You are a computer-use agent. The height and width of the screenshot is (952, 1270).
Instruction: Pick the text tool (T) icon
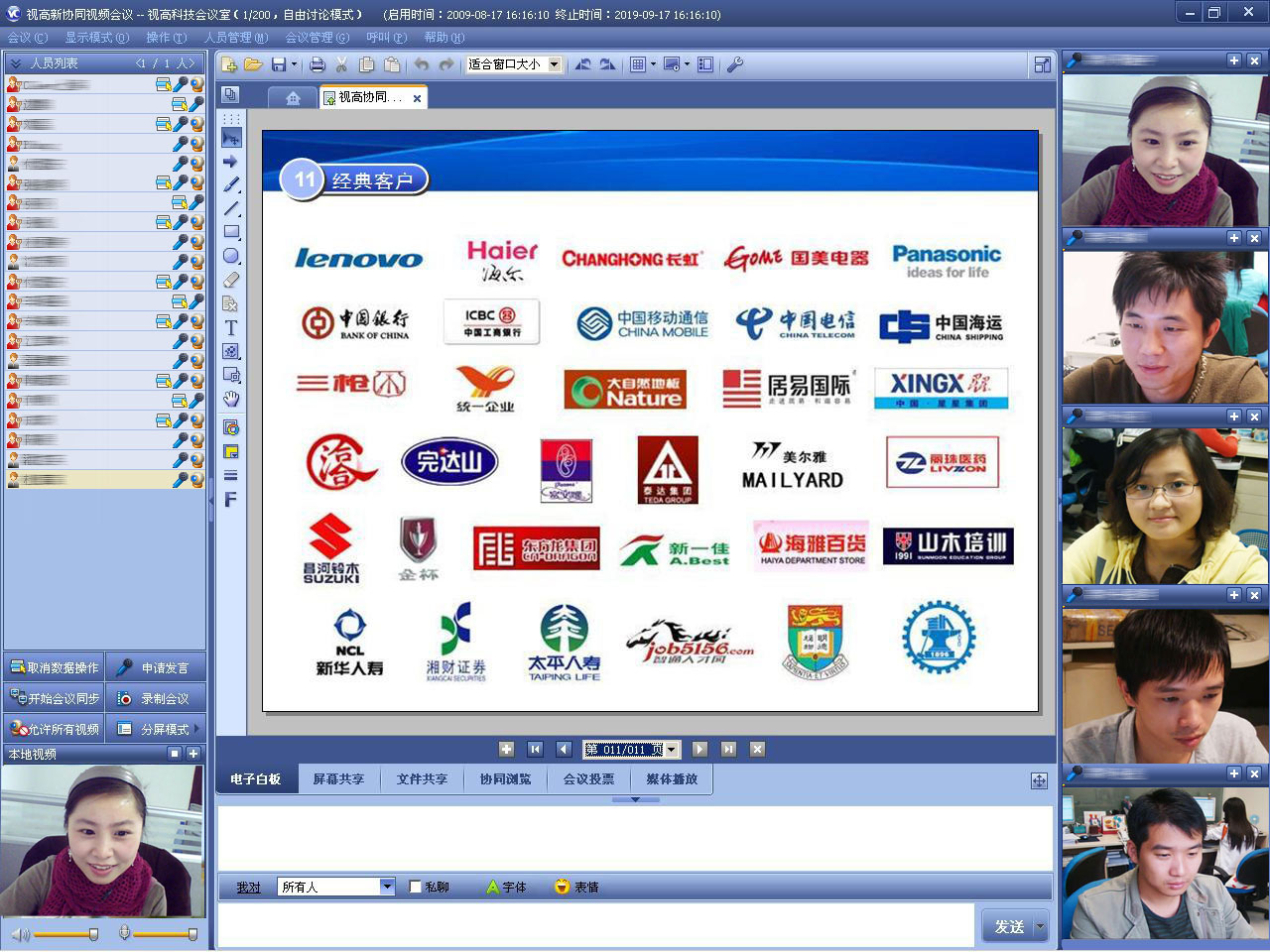click(x=231, y=328)
